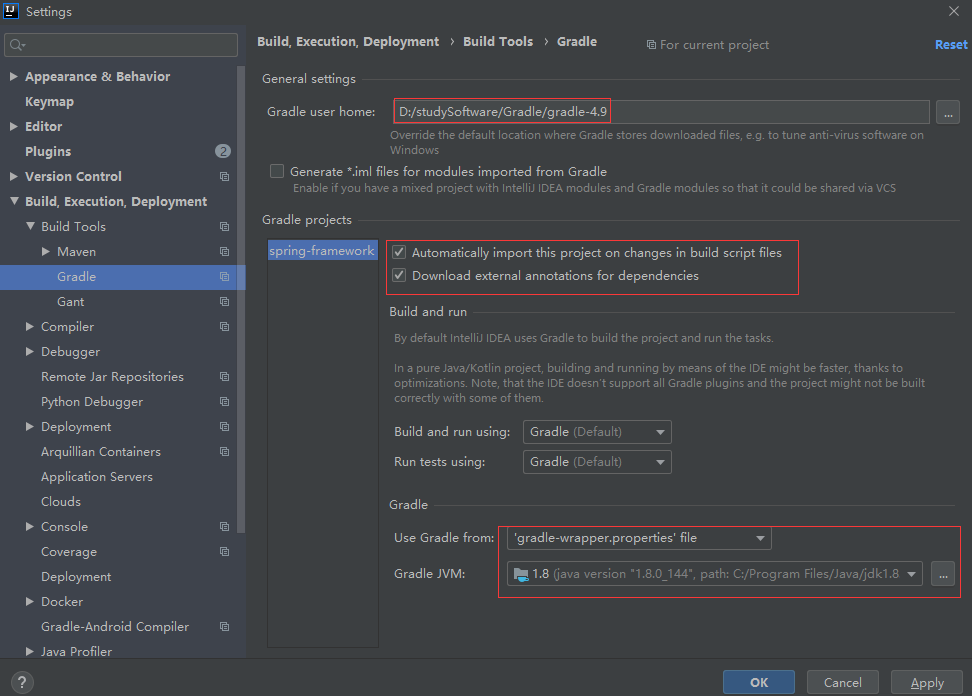Screen dimensions: 972x696
Task: Select Arquillian Containers in settings tree
Action: (100, 452)
